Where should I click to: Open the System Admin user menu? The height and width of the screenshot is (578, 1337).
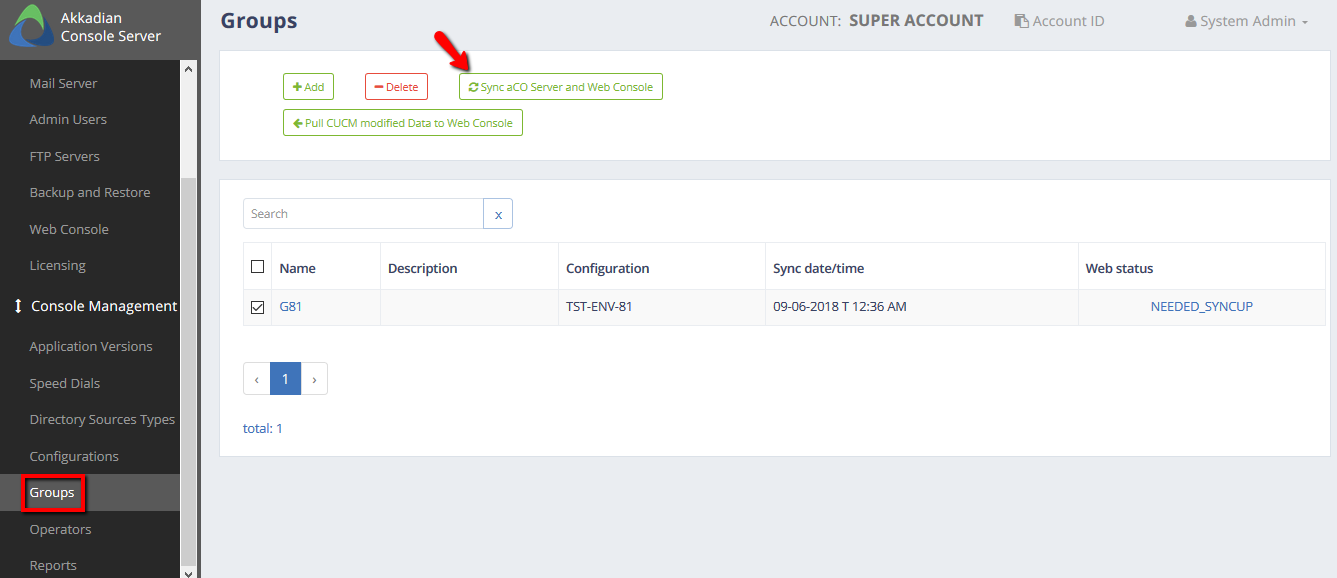[x=1246, y=21]
